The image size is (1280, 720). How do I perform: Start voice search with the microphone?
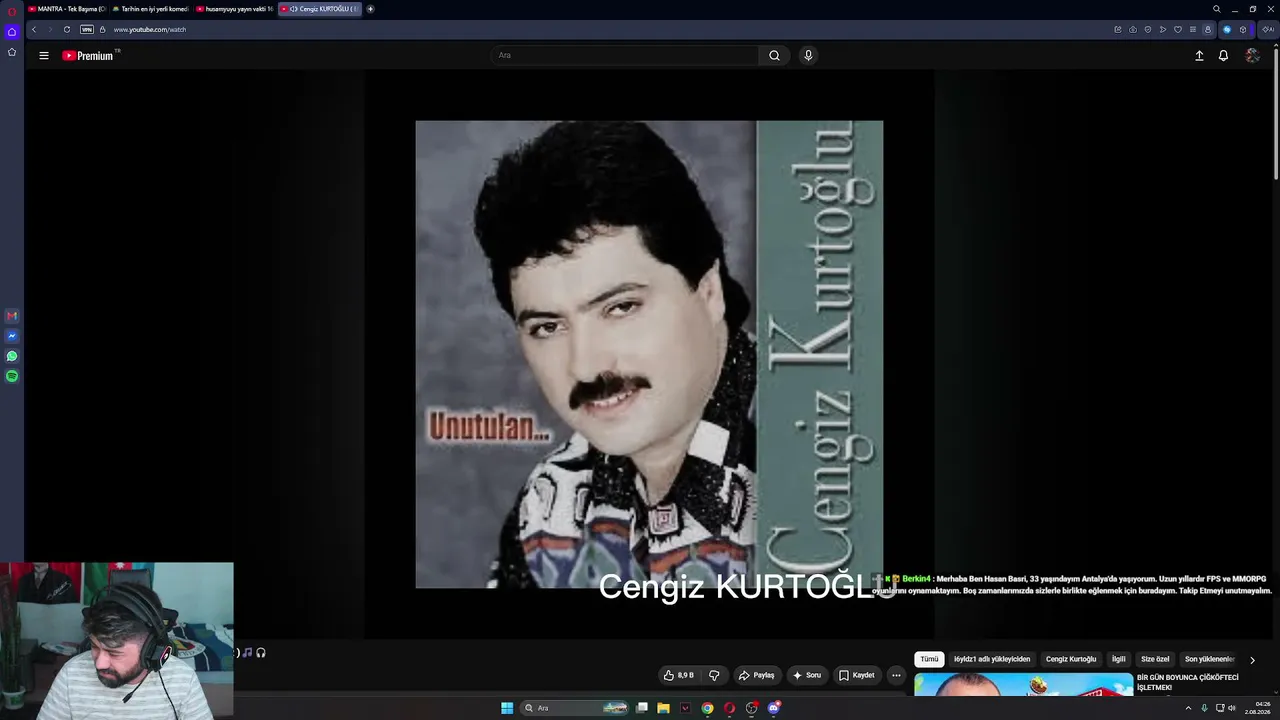808,56
